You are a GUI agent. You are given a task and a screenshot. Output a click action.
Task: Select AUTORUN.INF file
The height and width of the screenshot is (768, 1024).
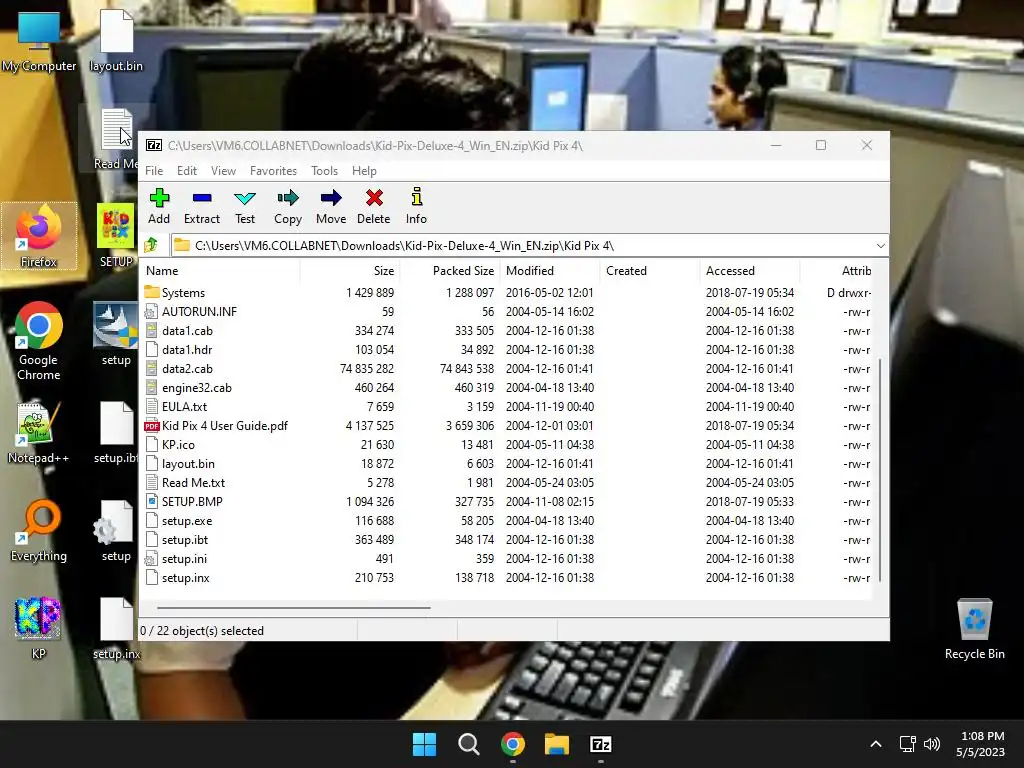click(507, 312)
